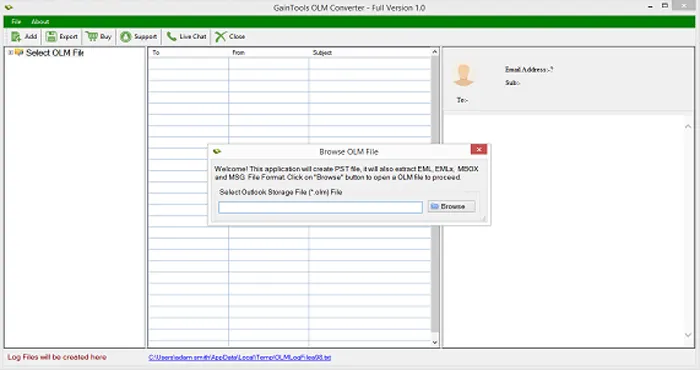Open Support from the toolbar
Viewport: 700px width, 370px height.
click(138, 37)
